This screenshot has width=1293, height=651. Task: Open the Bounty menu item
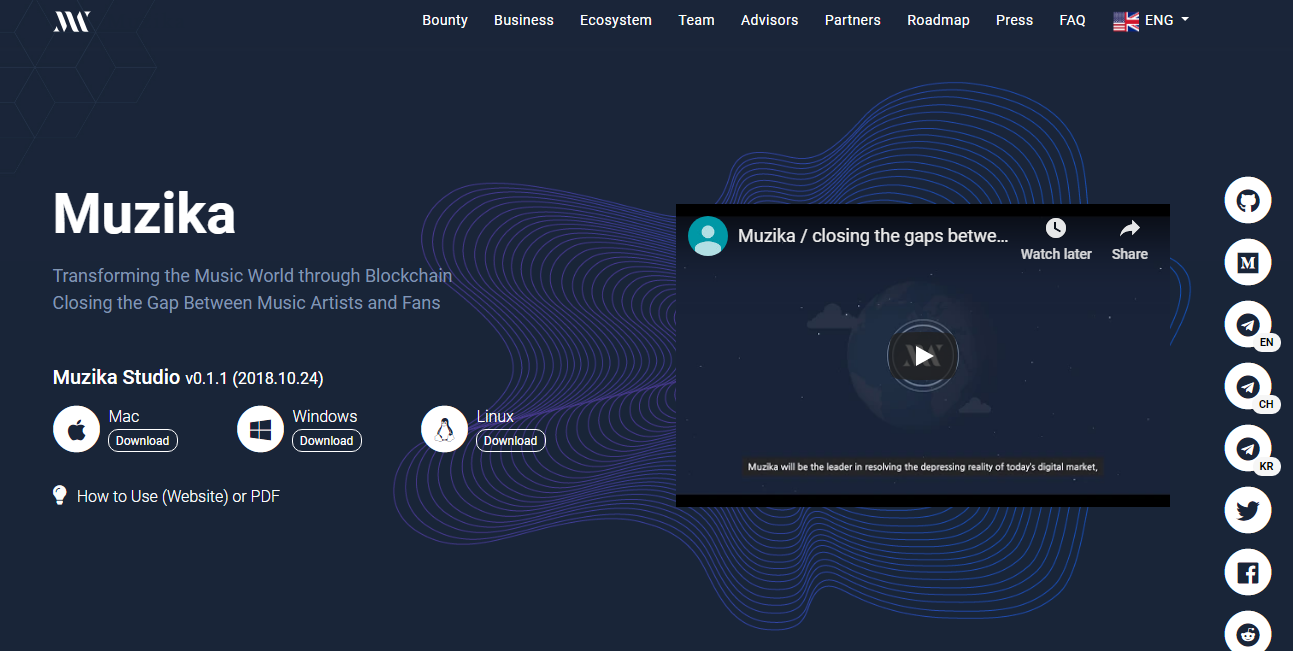pos(444,20)
